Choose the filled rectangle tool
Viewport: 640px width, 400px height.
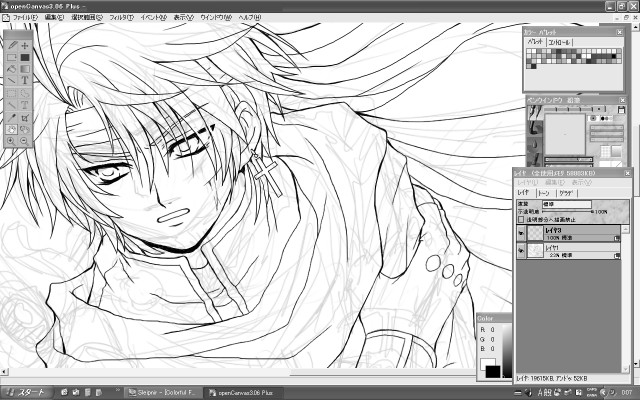click(25, 58)
